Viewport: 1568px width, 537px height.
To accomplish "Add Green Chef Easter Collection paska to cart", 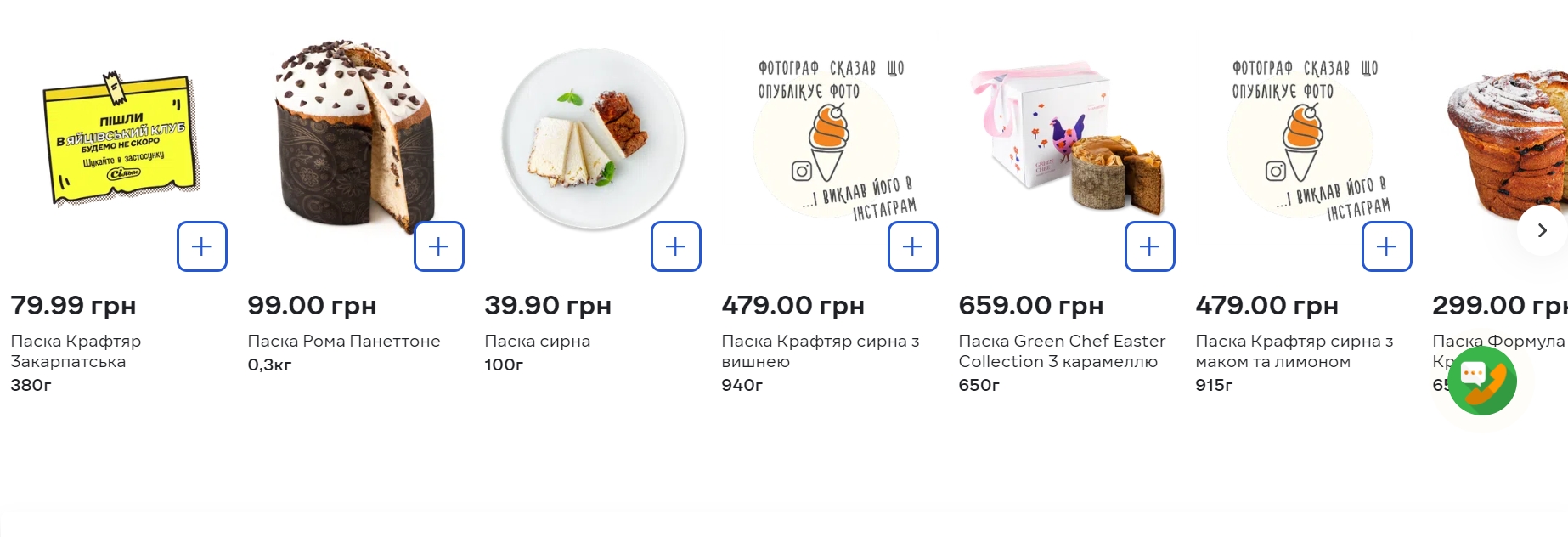I will [1150, 246].
